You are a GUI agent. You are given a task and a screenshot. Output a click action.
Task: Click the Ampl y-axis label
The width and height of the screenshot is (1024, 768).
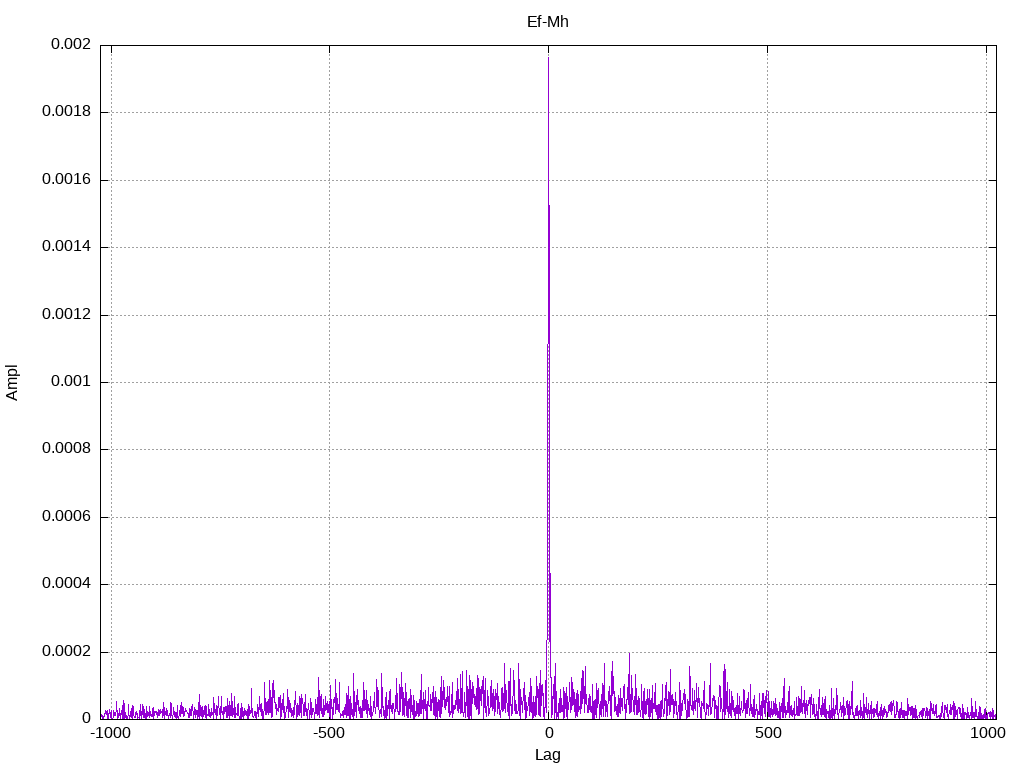pyautogui.click(x=12, y=382)
